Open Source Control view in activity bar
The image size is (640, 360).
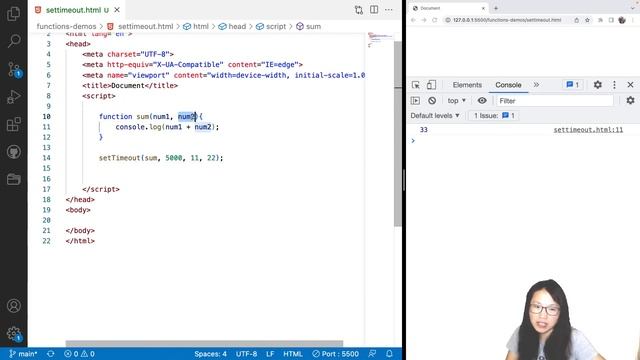[14, 70]
